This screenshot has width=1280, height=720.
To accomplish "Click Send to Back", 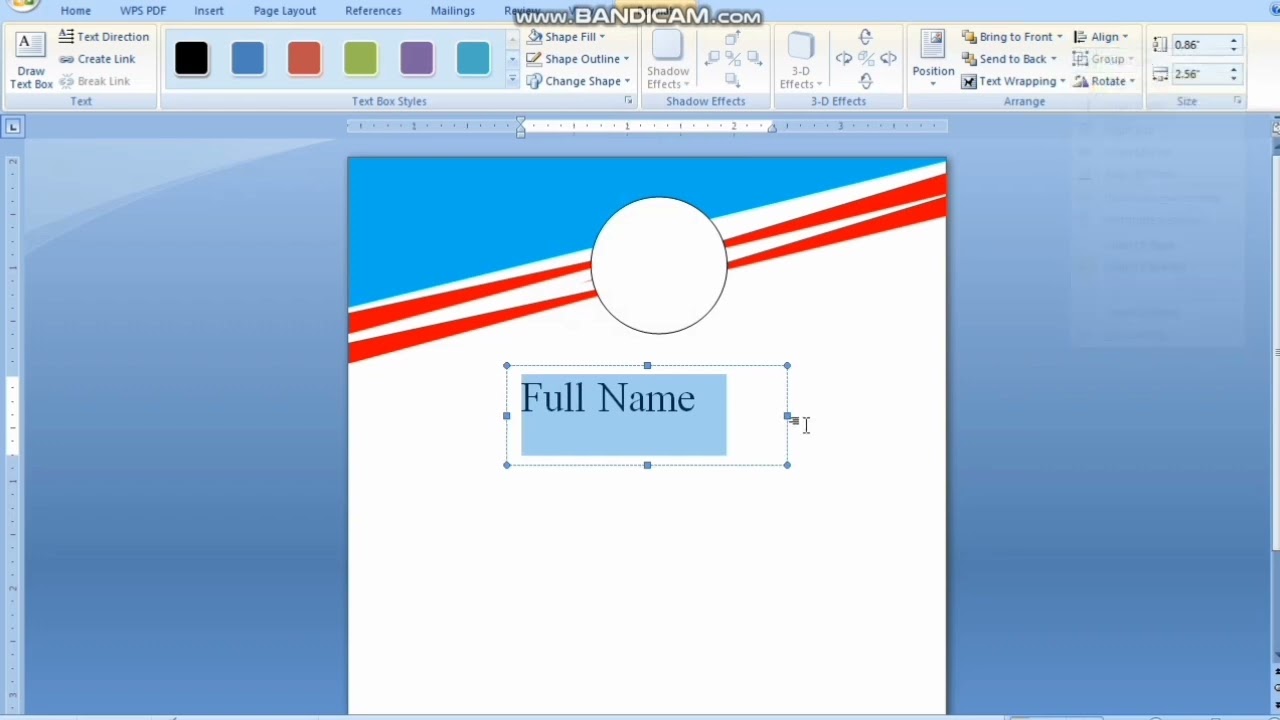I will click(1009, 59).
